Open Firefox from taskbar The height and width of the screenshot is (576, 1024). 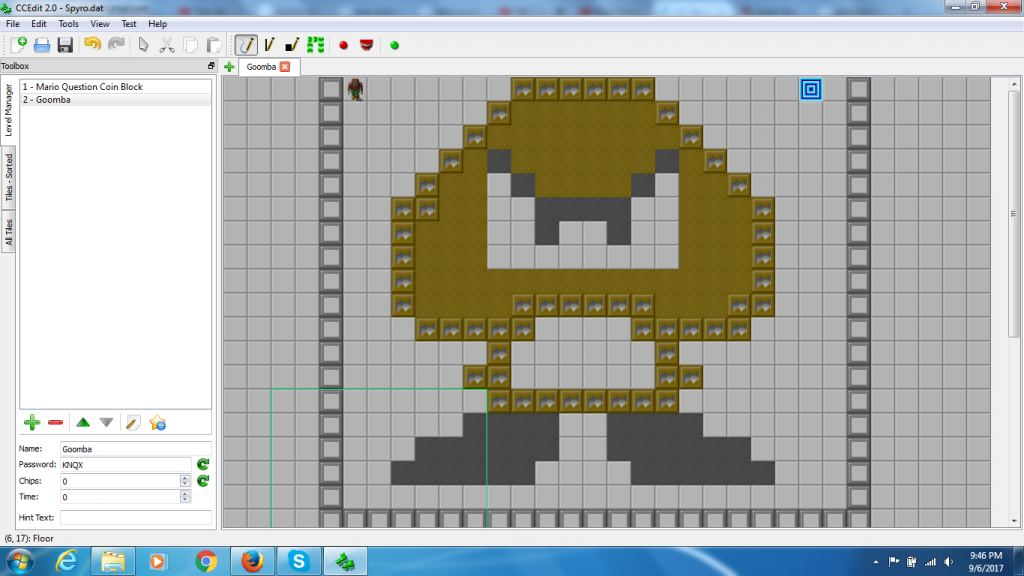(x=252, y=561)
